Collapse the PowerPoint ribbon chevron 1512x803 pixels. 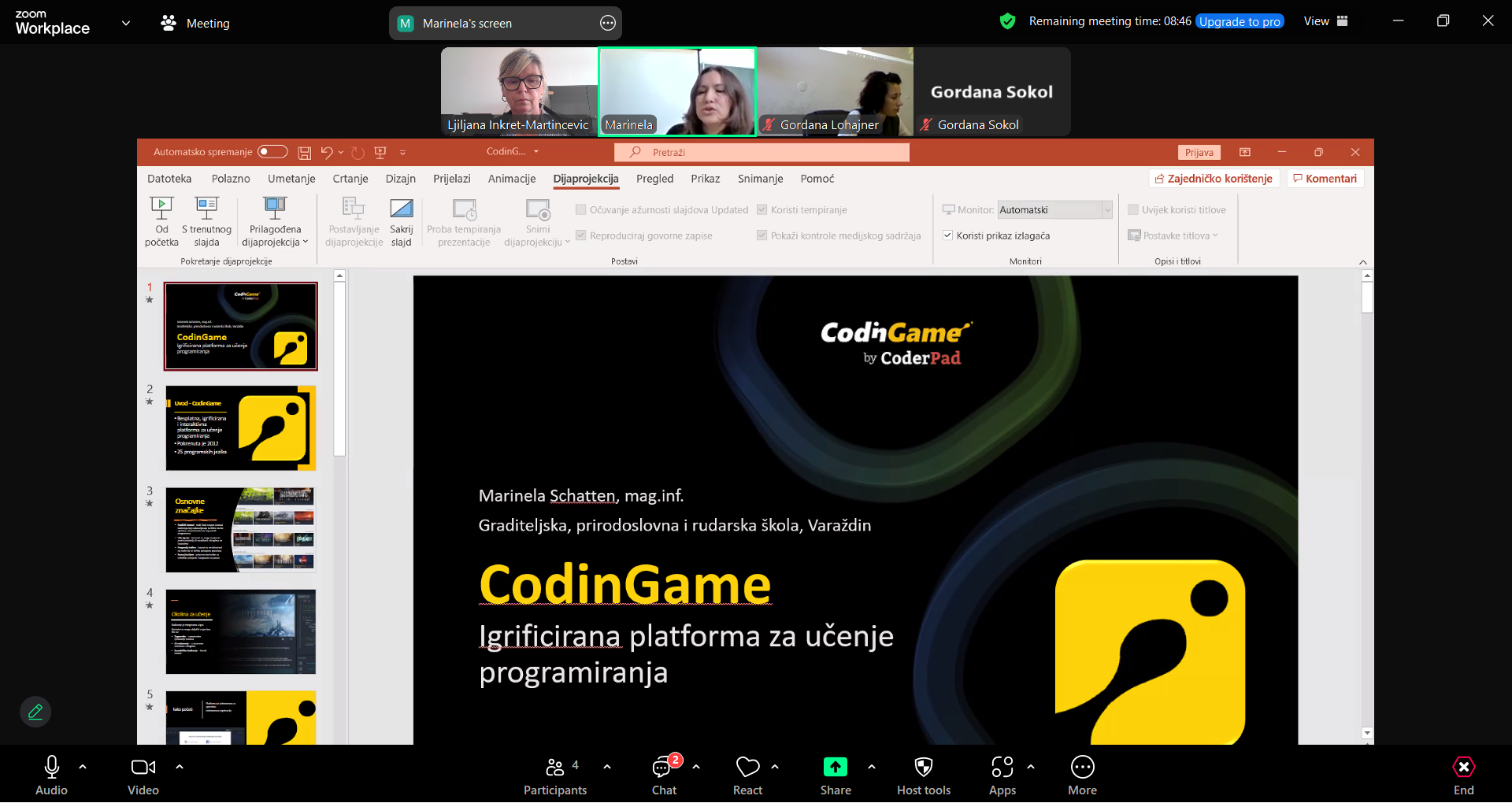click(x=1363, y=262)
